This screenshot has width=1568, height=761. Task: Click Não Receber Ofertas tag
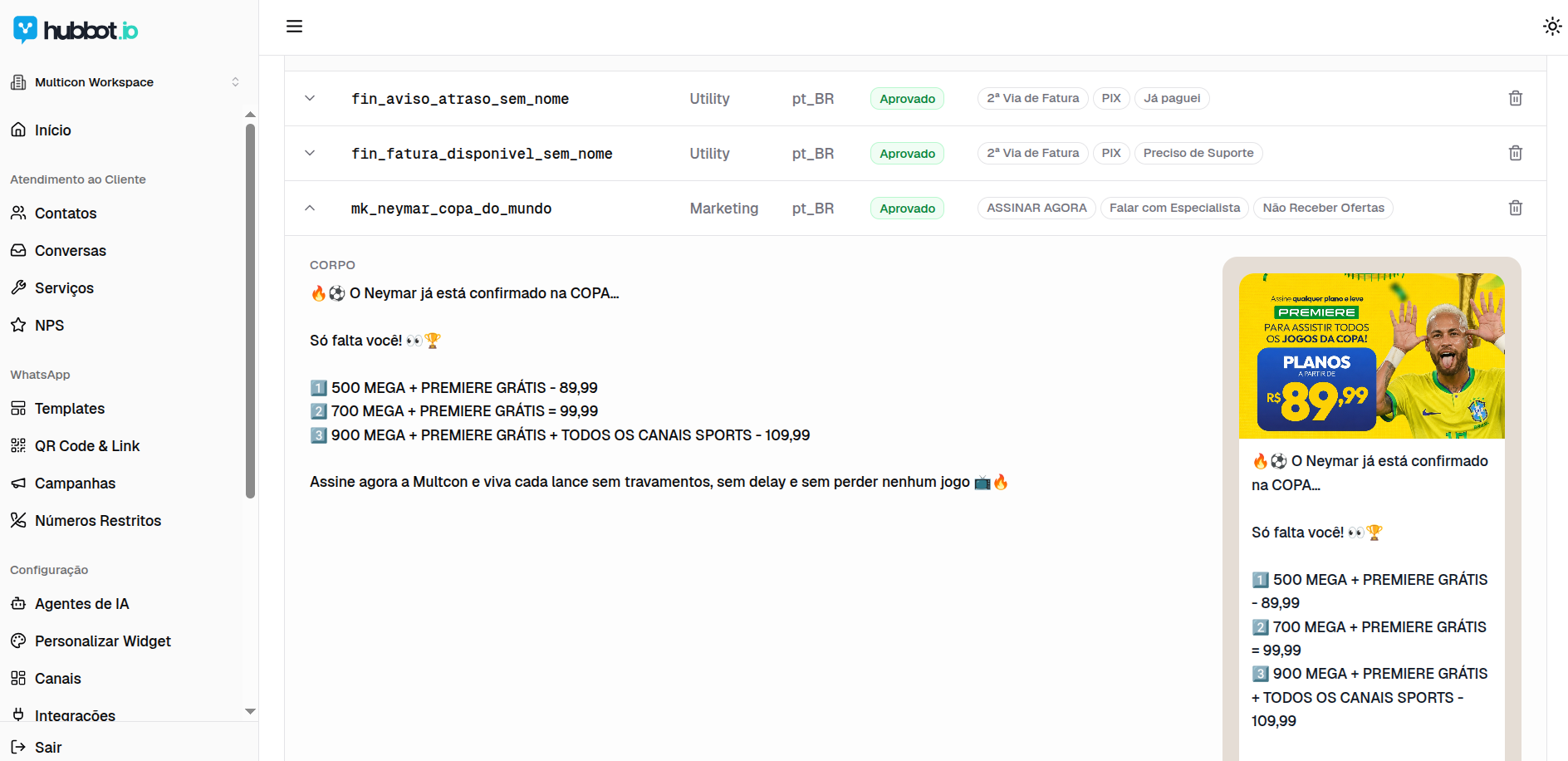click(x=1324, y=208)
